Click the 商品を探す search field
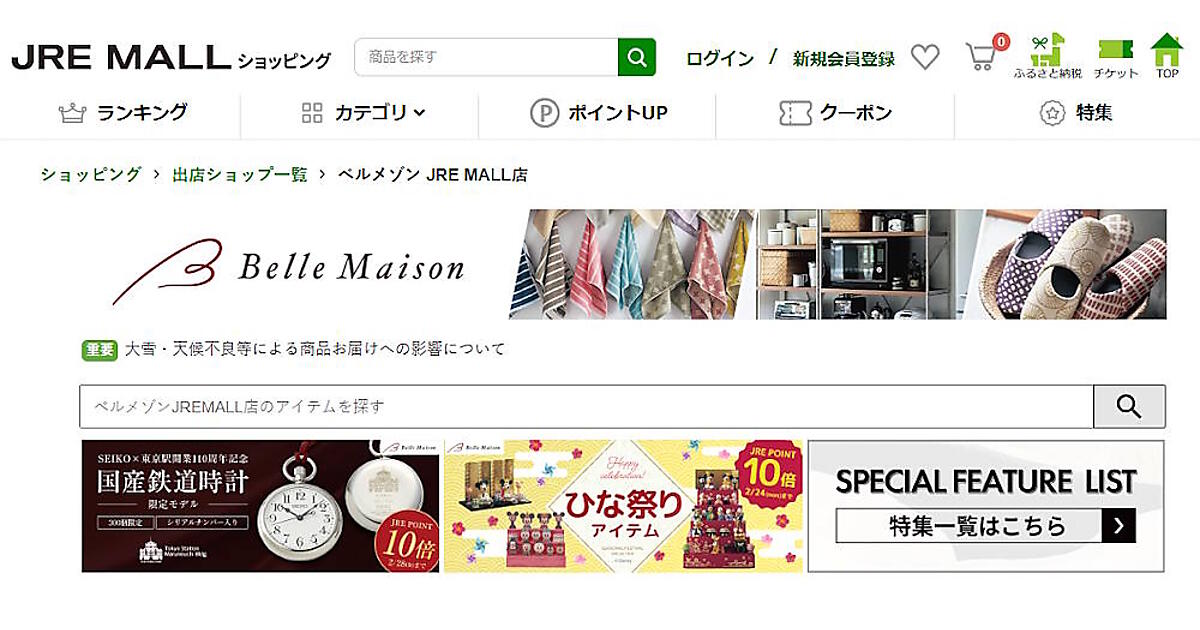1200x630 pixels. click(x=486, y=57)
